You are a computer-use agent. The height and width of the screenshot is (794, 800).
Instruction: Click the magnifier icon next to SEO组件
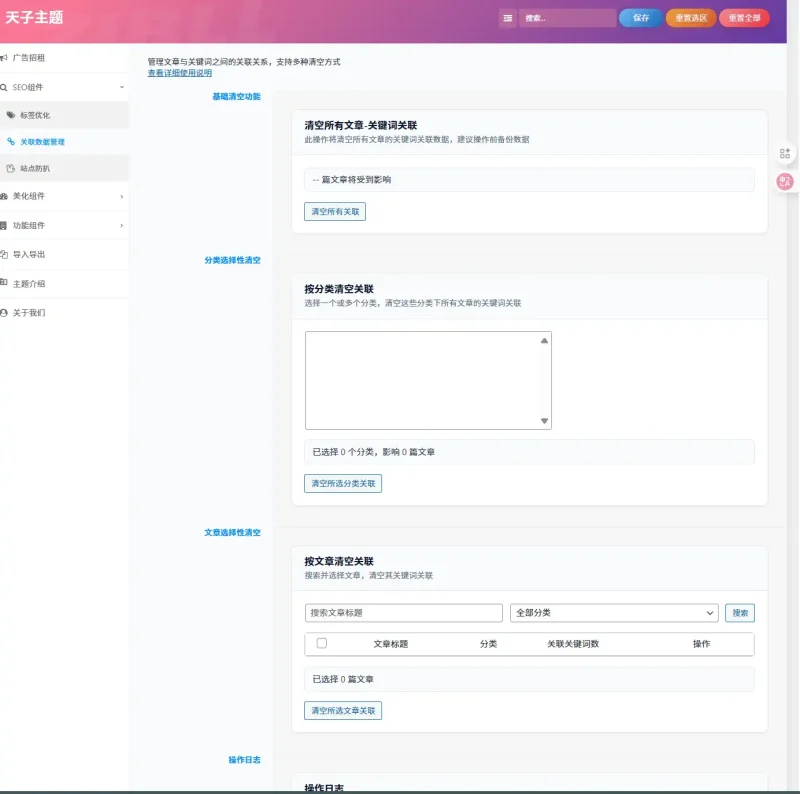pos(4,88)
